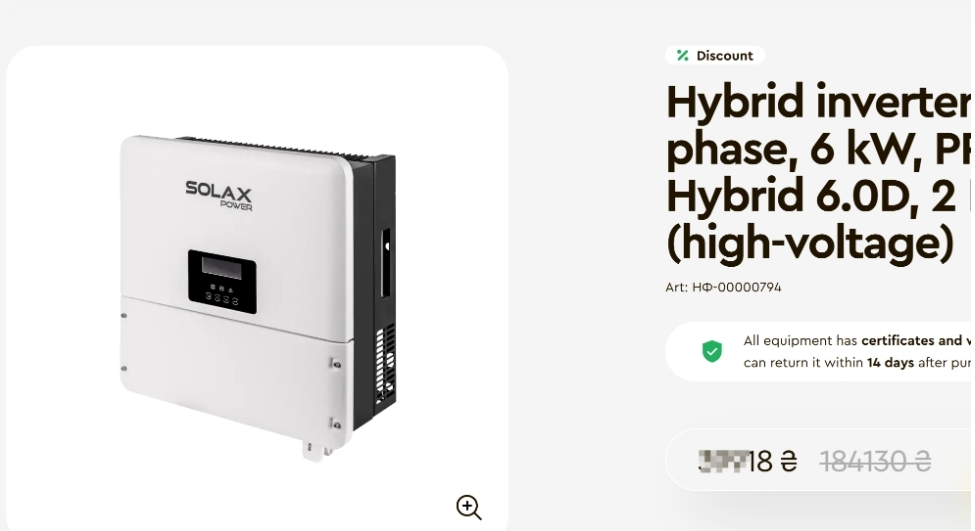Image resolution: width=975 pixels, height=531 pixels.
Task: Click the SOLAX Power logo on the inverter
Action: (219, 195)
